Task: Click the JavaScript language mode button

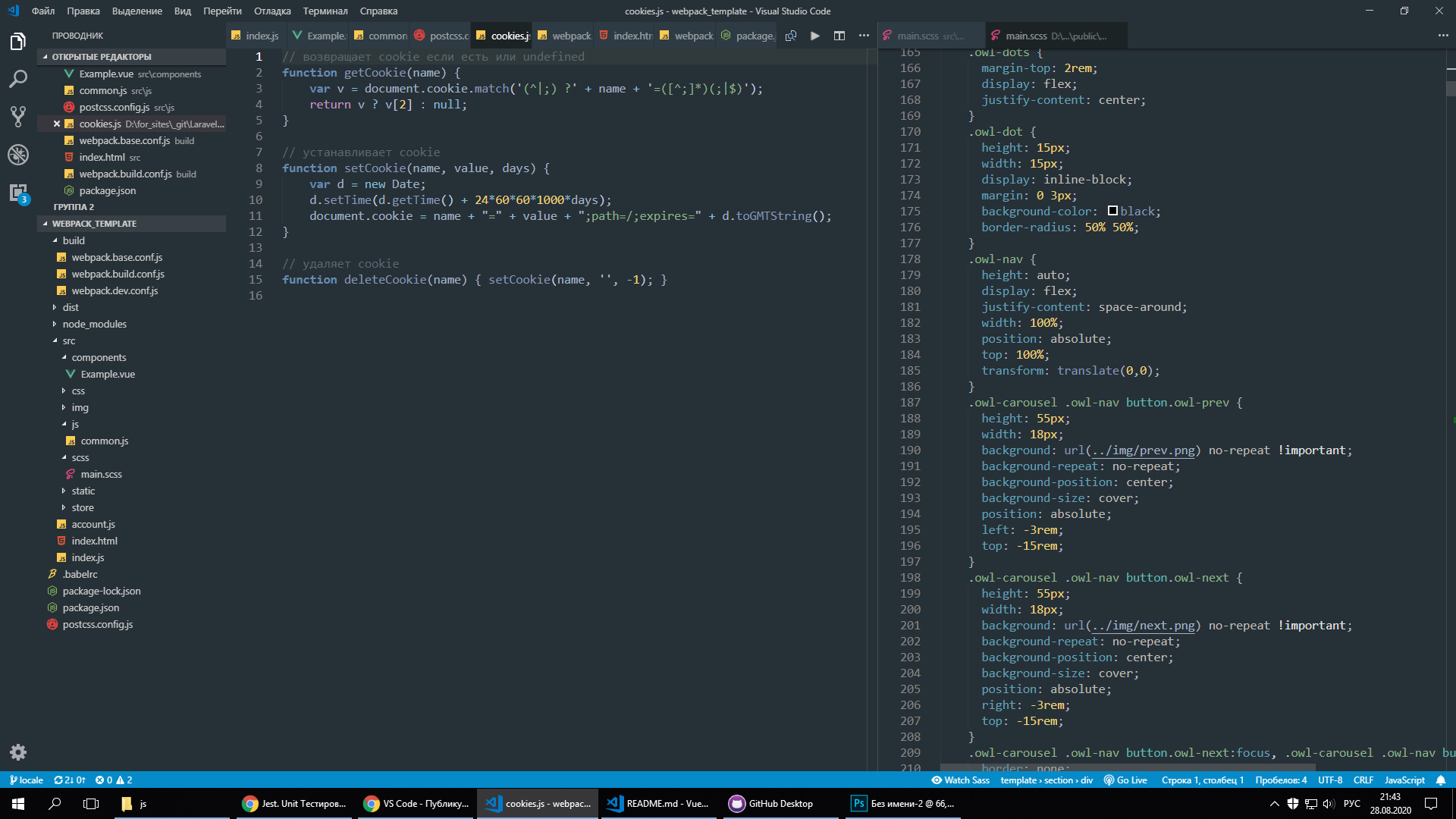Action: [1404, 780]
